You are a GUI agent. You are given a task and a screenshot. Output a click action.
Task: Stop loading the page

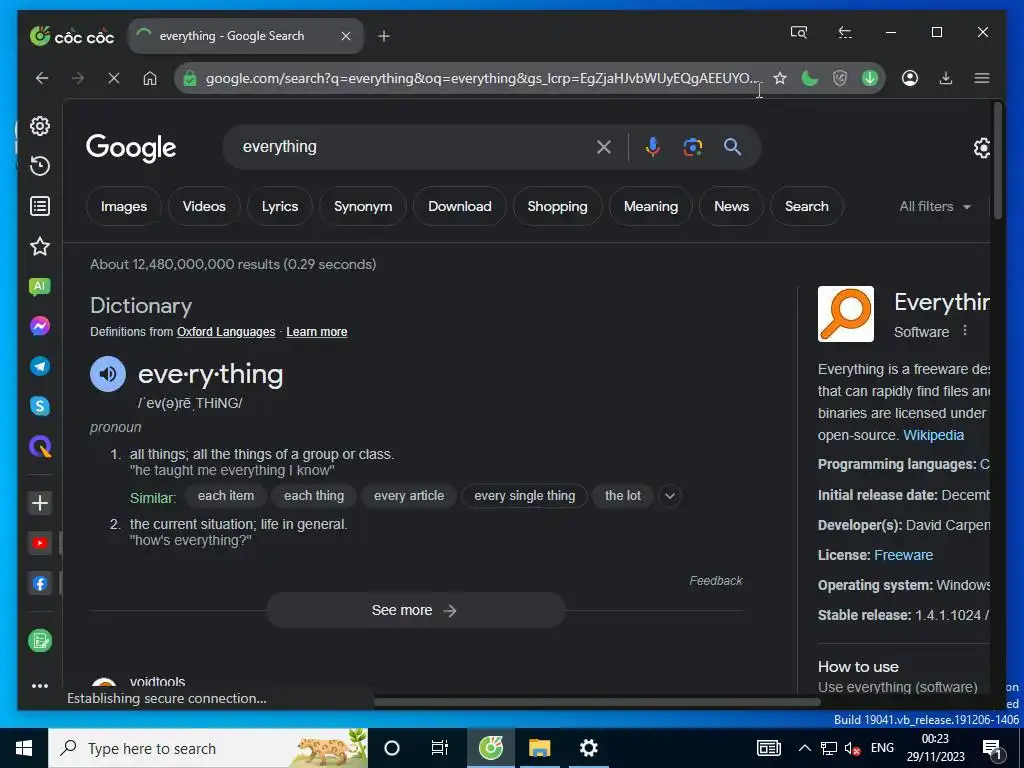click(x=114, y=78)
